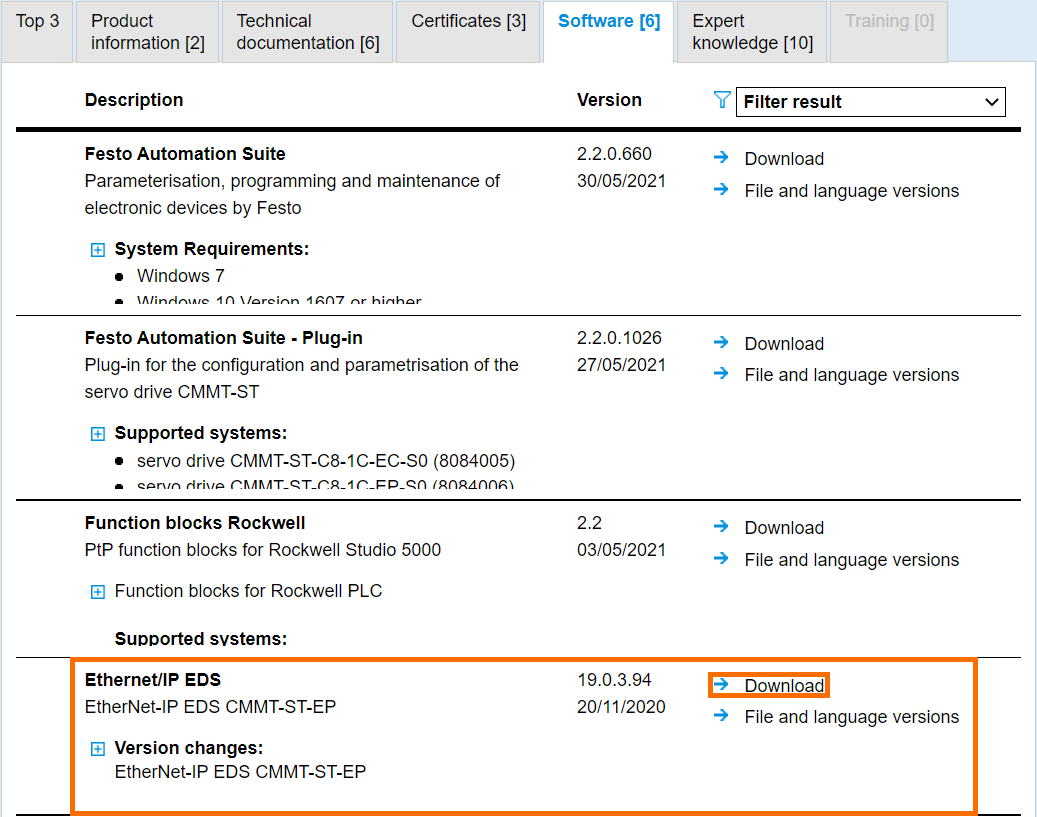
Task: Click the Ethernet/IP EDS title
Action: (153, 680)
